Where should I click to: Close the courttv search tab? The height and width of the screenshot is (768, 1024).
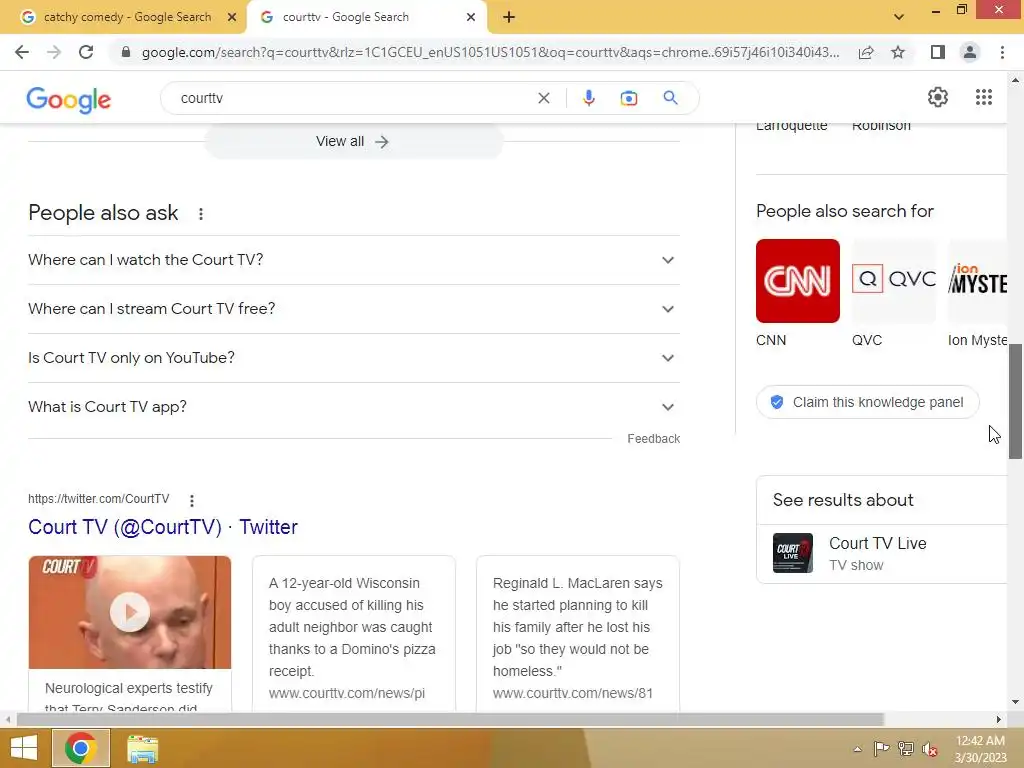471,17
